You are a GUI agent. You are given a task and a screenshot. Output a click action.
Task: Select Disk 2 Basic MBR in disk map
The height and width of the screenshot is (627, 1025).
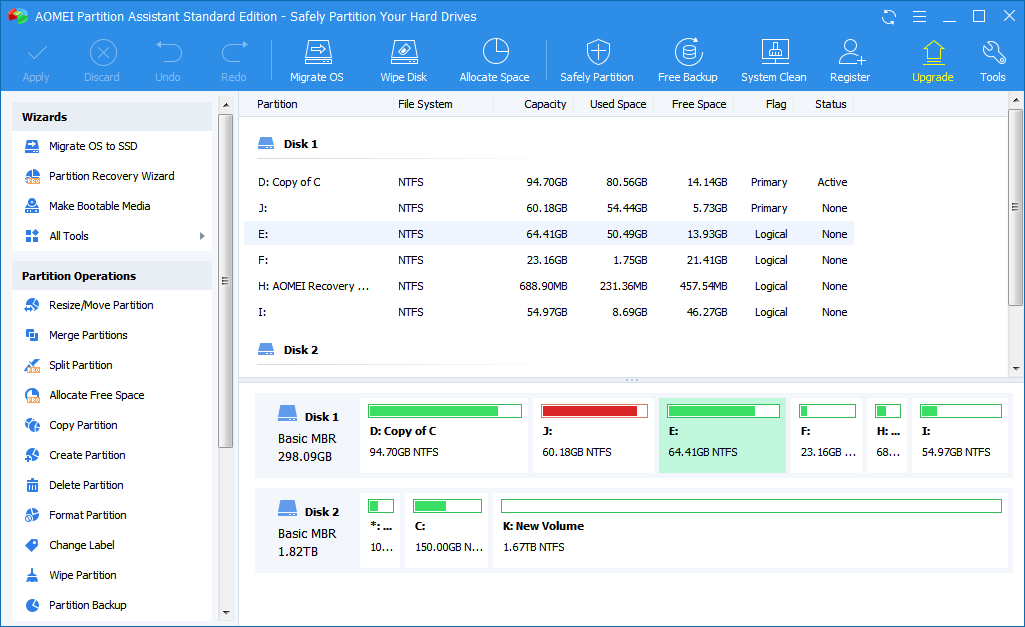tap(307, 531)
